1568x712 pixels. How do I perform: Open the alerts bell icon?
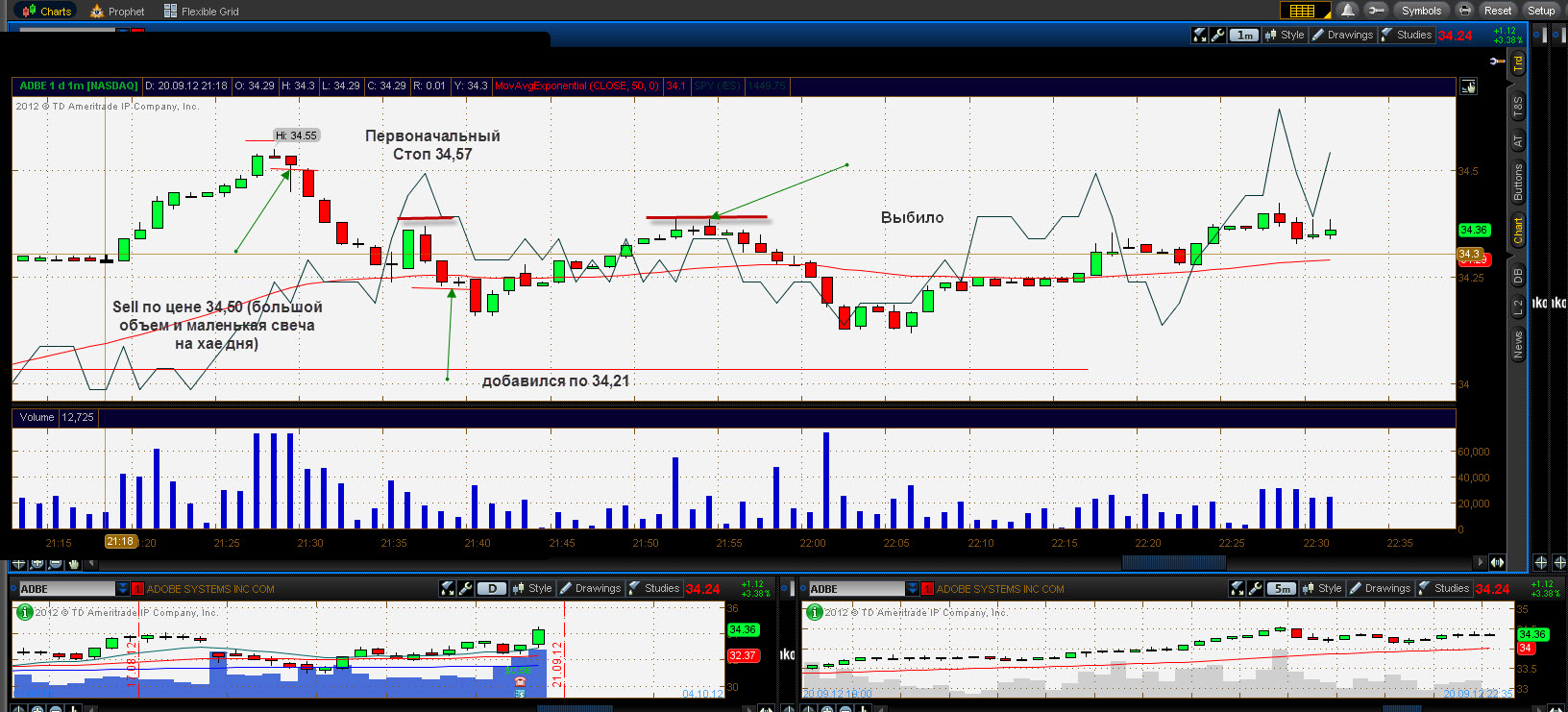(1348, 11)
